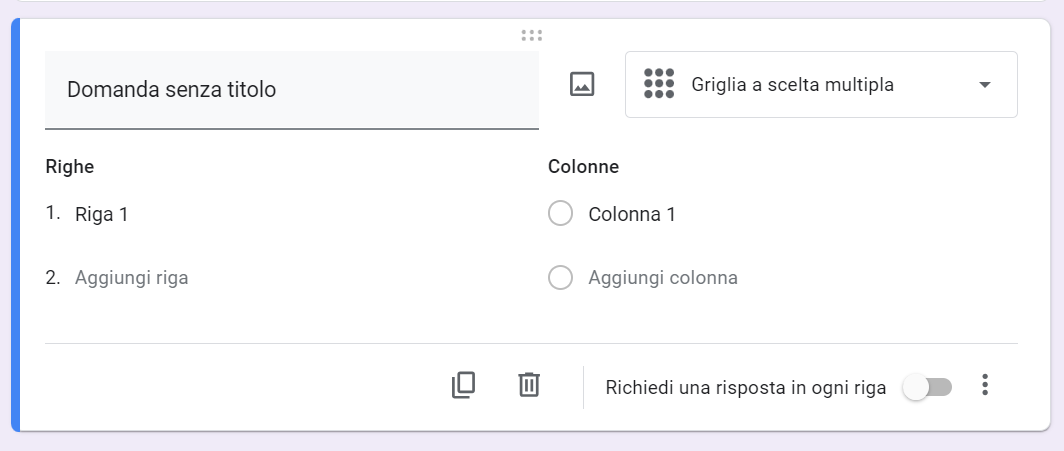
Task: Click the radio circle beside Aggiungi colonna
Action: 561,278
